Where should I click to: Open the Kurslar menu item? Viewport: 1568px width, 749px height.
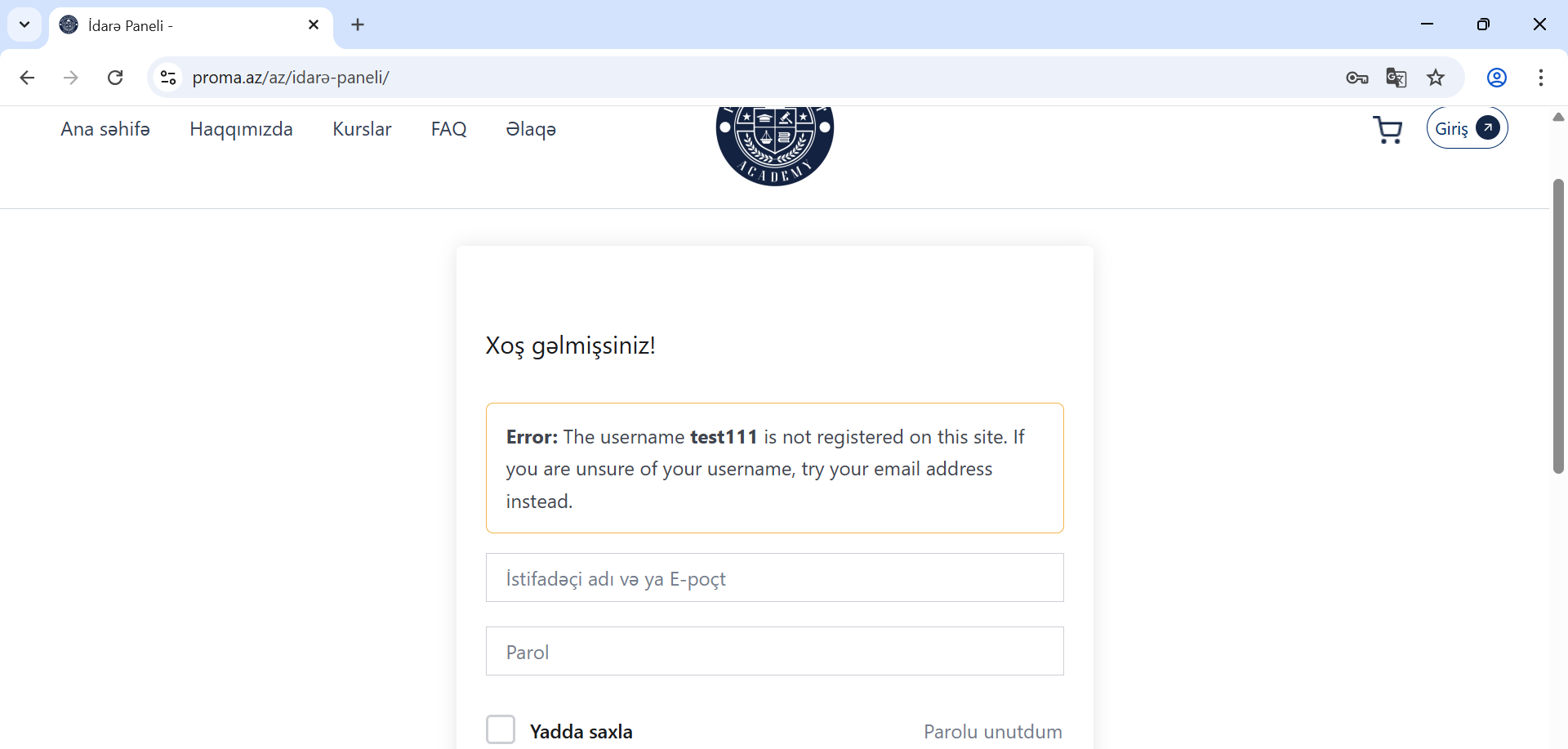[x=362, y=129]
